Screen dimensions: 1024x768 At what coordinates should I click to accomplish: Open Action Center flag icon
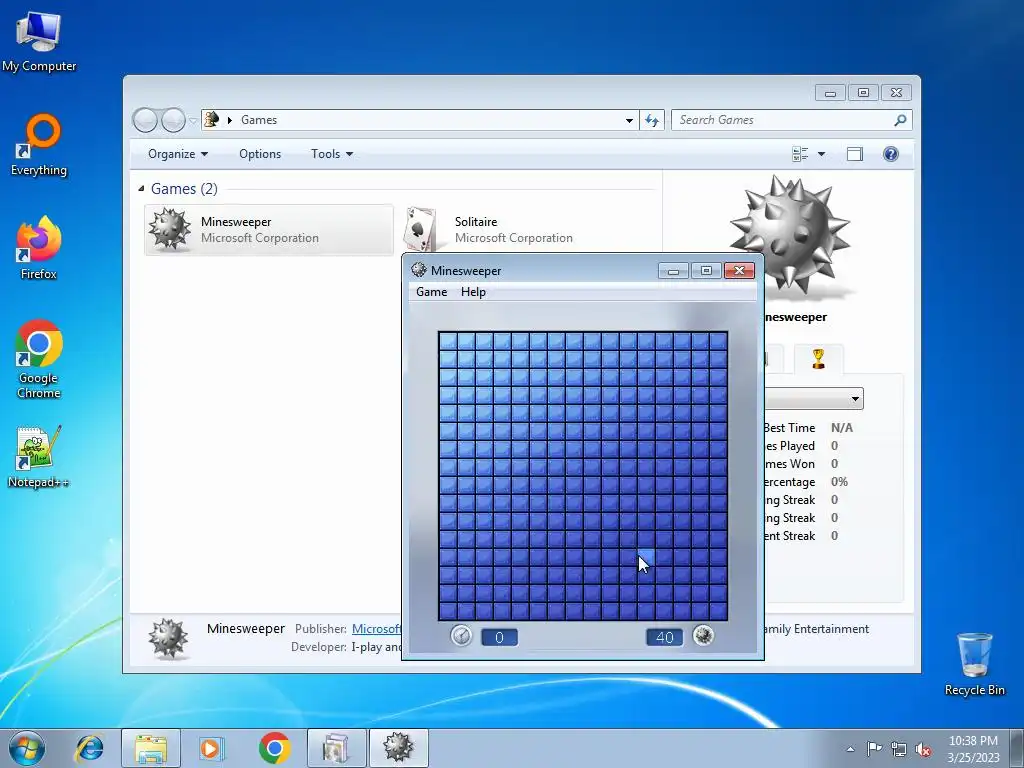[874, 748]
